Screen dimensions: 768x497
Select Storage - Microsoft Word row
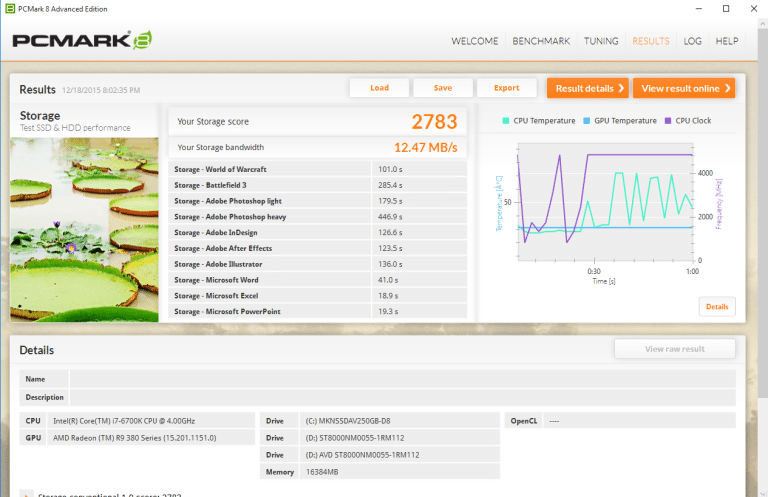tap(317, 280)
